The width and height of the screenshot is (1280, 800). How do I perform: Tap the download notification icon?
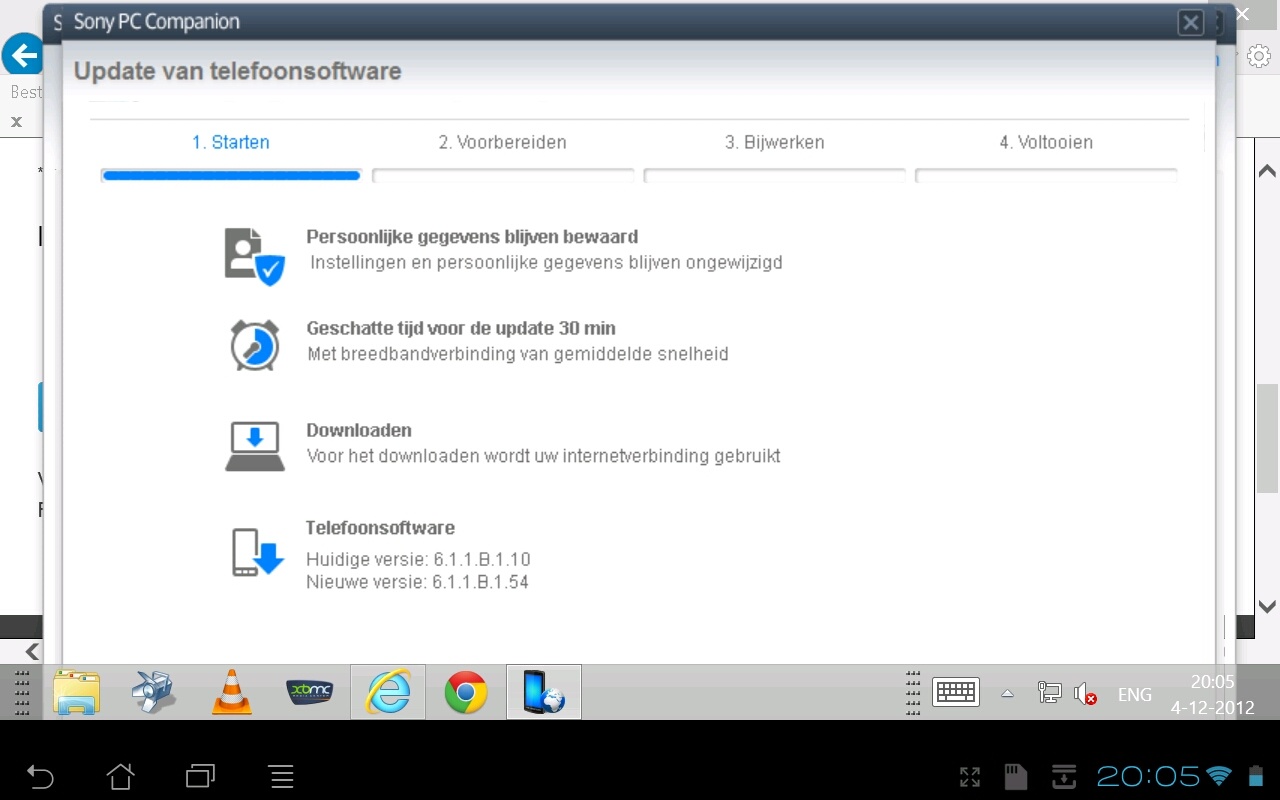point(1063,776)
